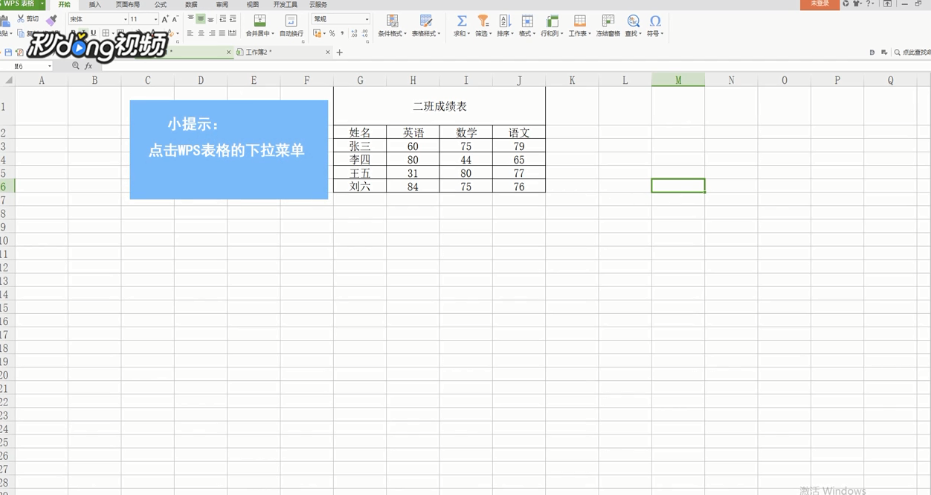Click 李四's 数学 score cell 44
This screenshot has height=495, width=931.
[466, 160]
